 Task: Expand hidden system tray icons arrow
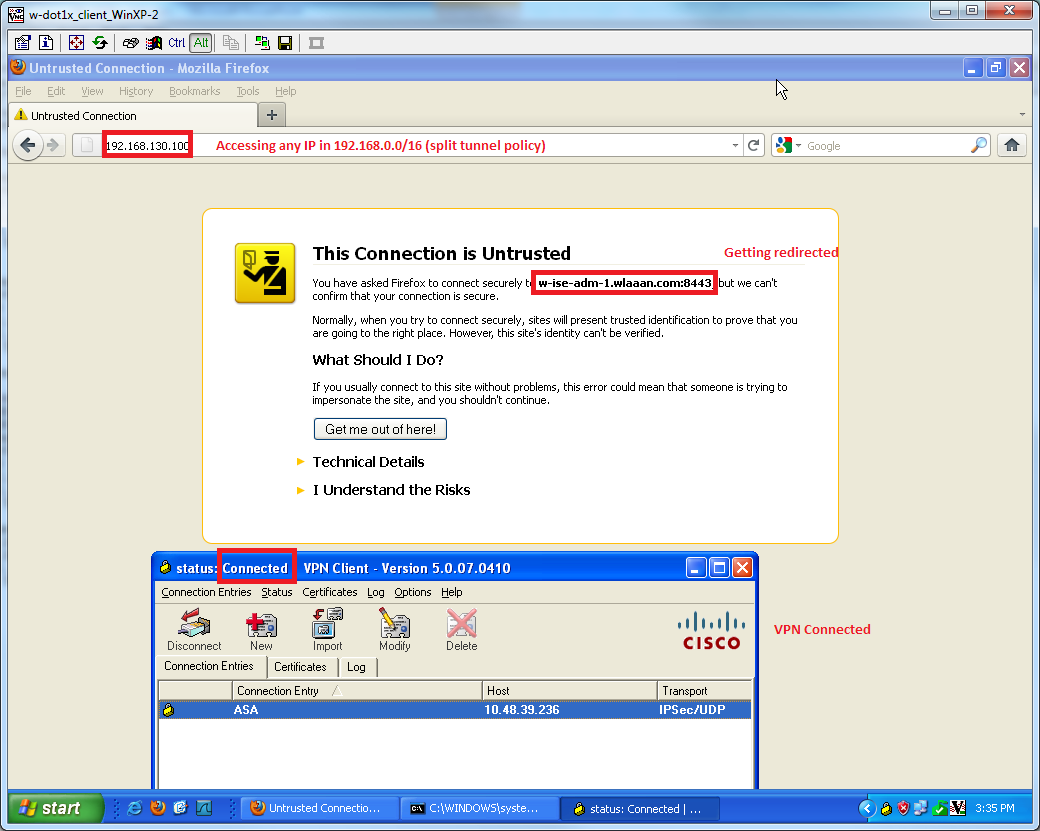point(867,808)
